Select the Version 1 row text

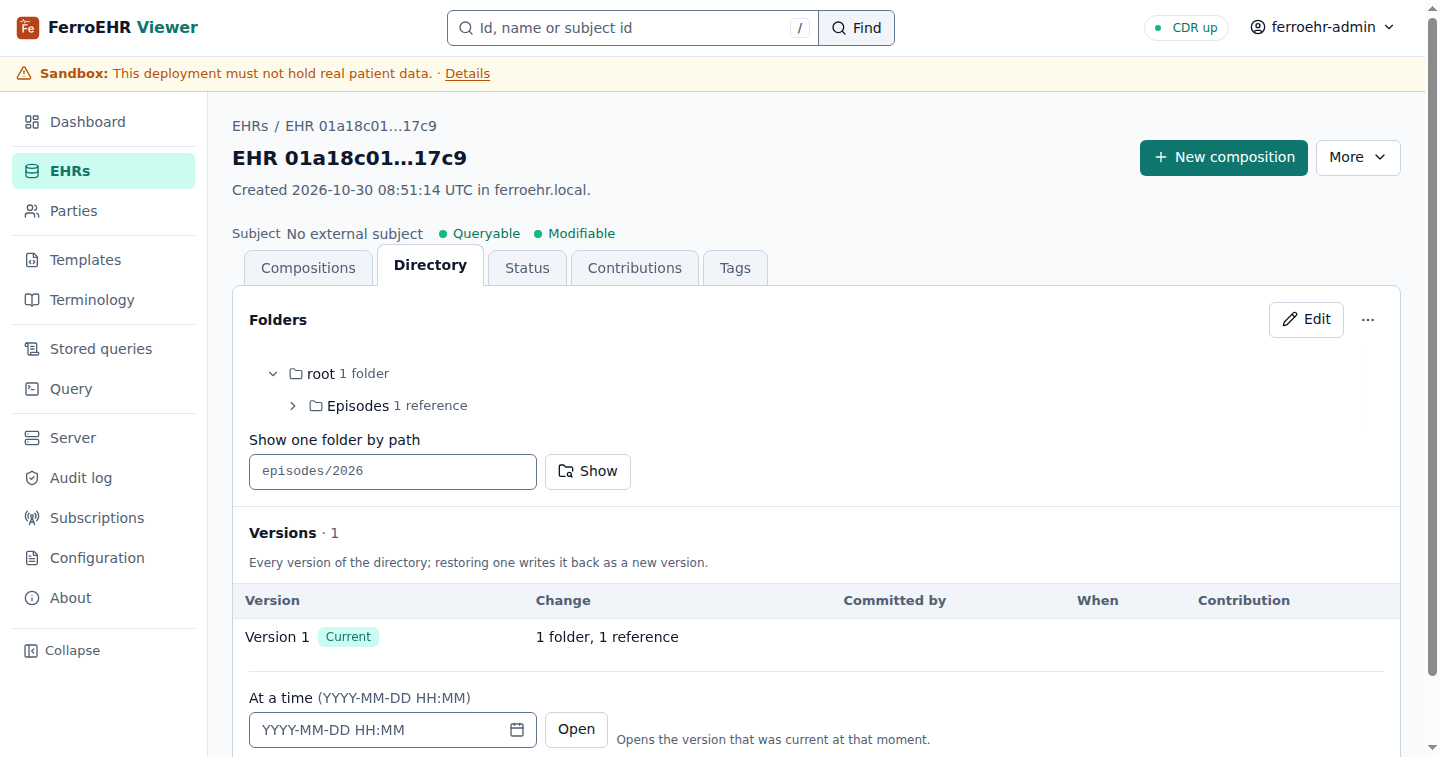277,637
